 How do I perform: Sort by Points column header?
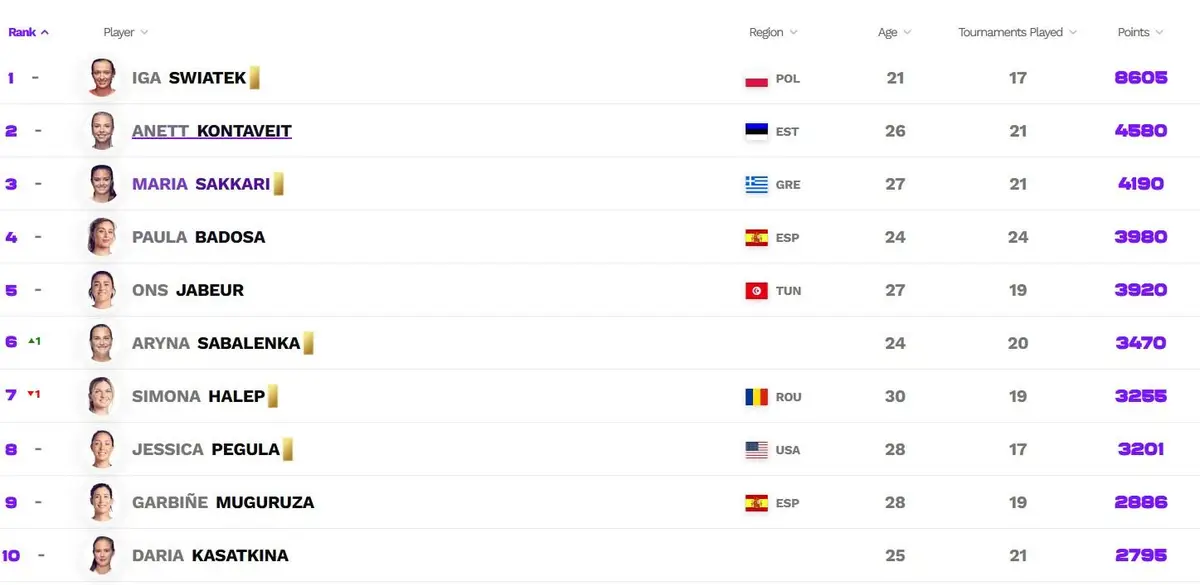(x=1140, y=32)
